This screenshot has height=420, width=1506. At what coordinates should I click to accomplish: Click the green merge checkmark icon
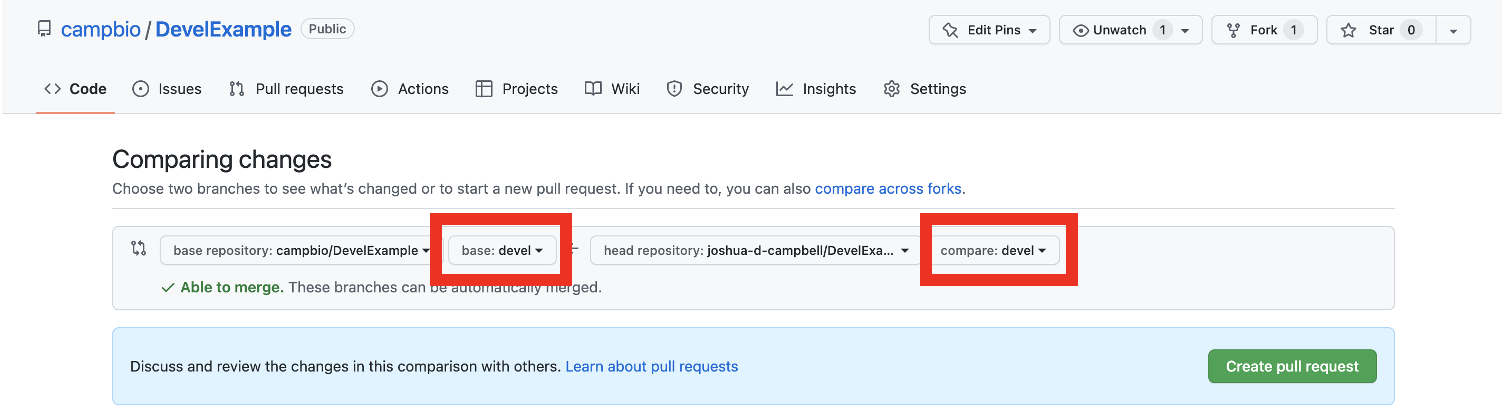[x=169, y=287]
